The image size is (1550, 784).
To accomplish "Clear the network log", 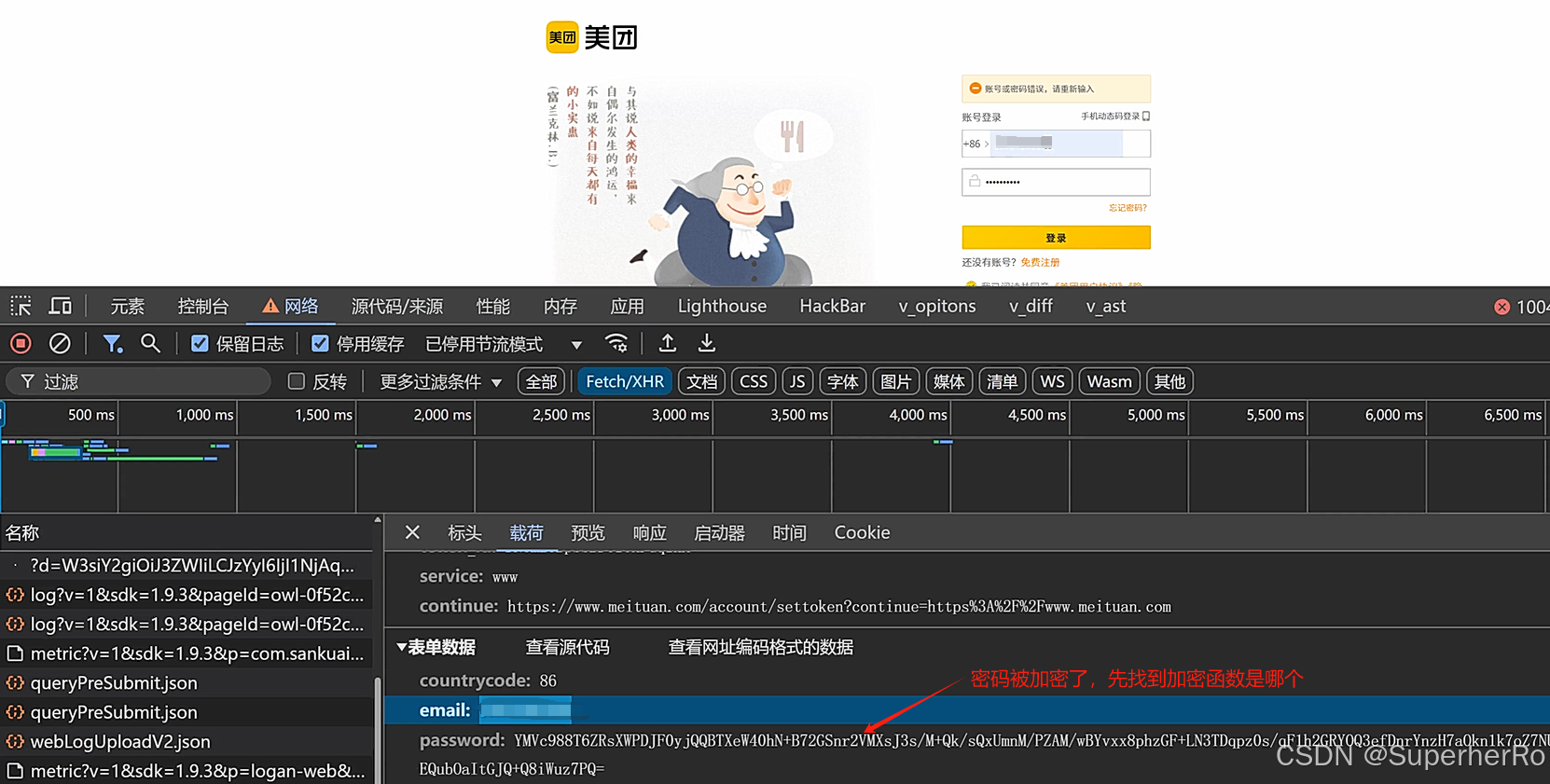I will 60,344.
